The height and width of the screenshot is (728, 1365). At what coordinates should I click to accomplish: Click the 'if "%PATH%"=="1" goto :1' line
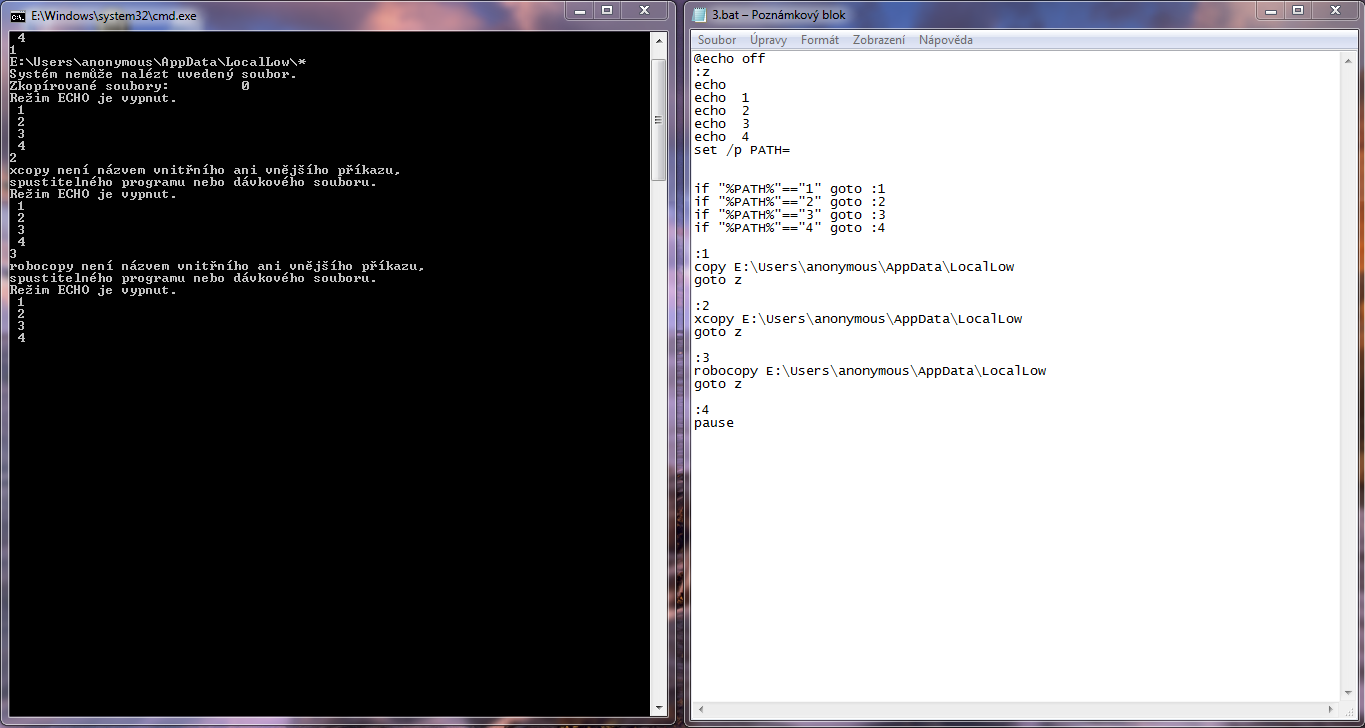(790, 189)
